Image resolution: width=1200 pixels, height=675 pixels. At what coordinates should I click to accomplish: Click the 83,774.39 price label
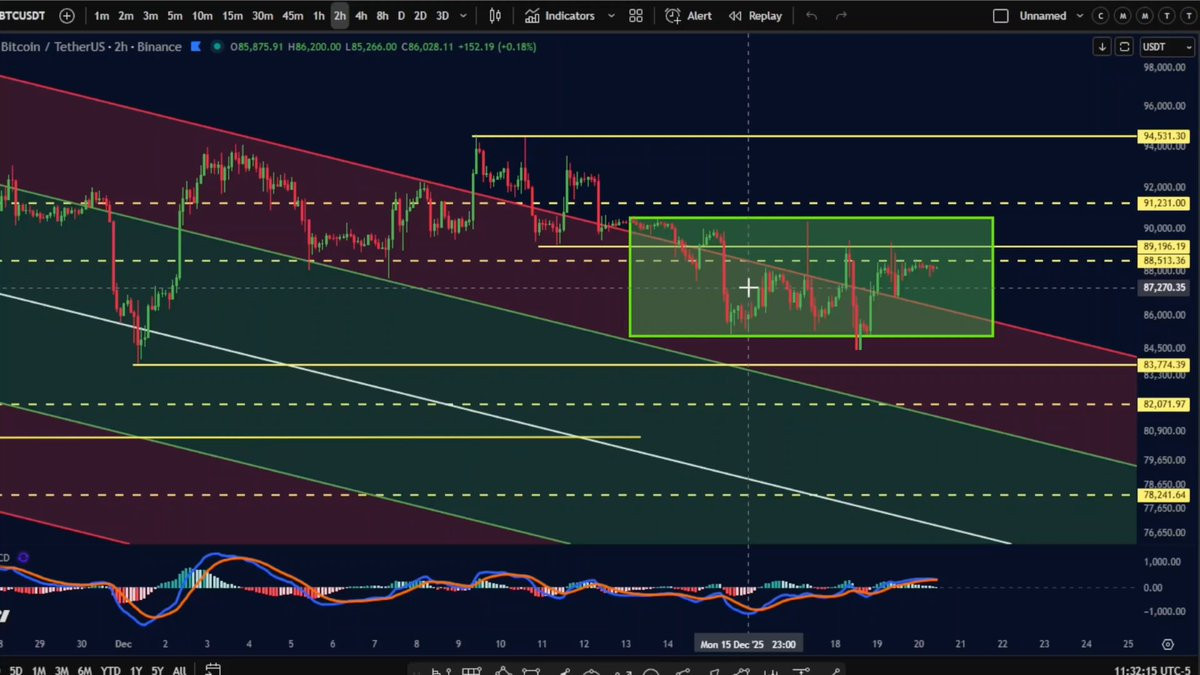(1166, 365)
